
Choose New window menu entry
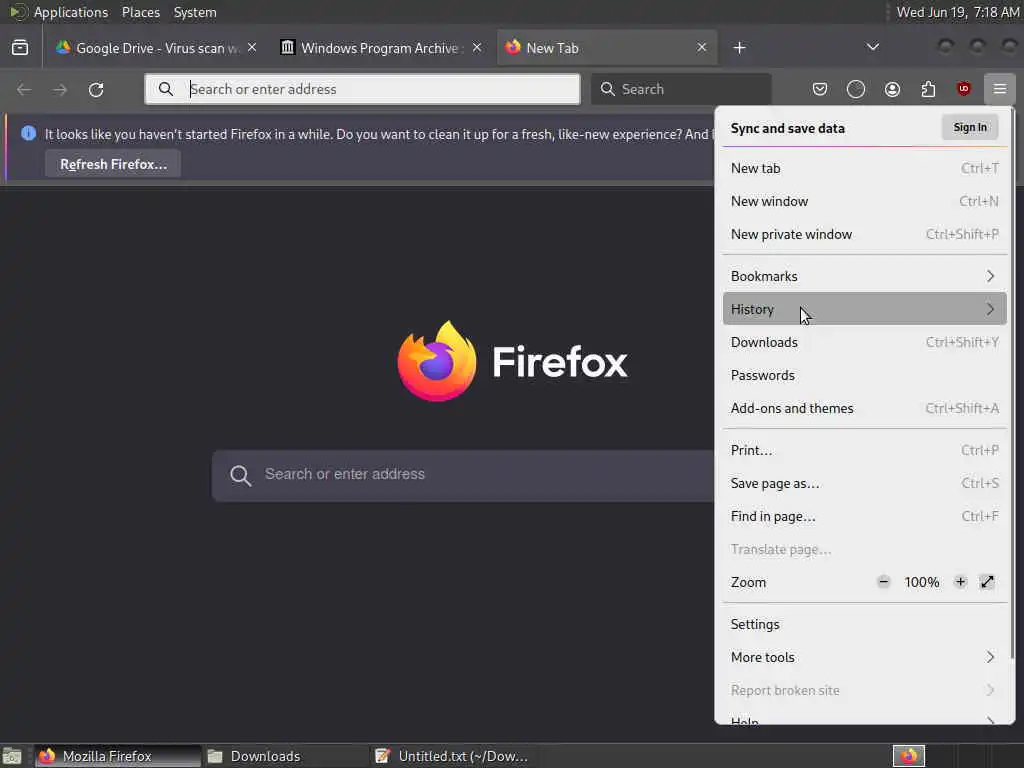865,201
